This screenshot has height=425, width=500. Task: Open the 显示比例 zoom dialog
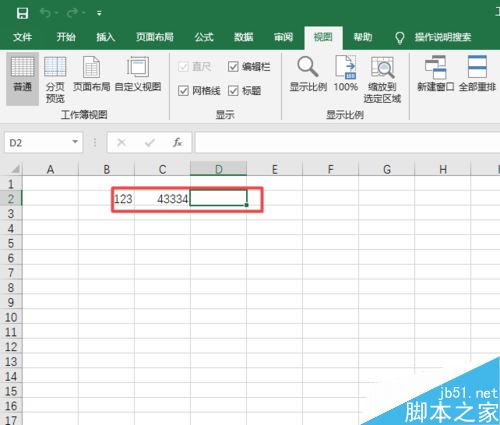pyautogui.click(x=308, y=74)
